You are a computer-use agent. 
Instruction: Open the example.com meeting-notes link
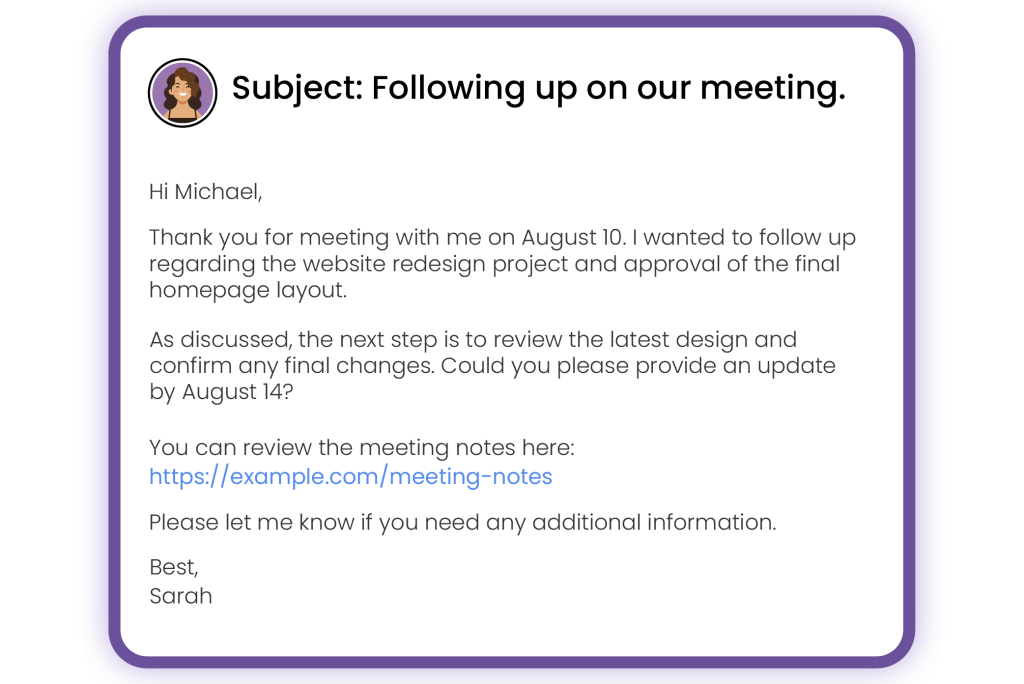point(351,476)
